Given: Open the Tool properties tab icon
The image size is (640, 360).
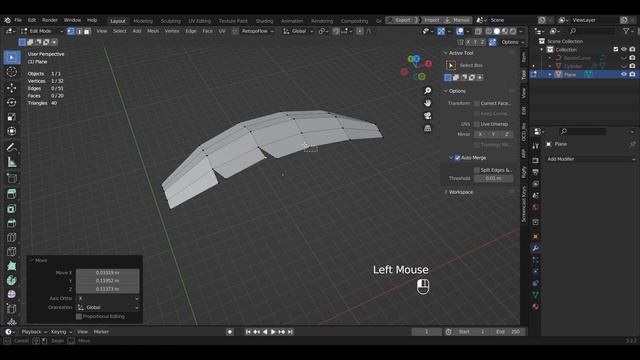Looking at the screenshot, I should pyautogui.click(x=536, y=146).
